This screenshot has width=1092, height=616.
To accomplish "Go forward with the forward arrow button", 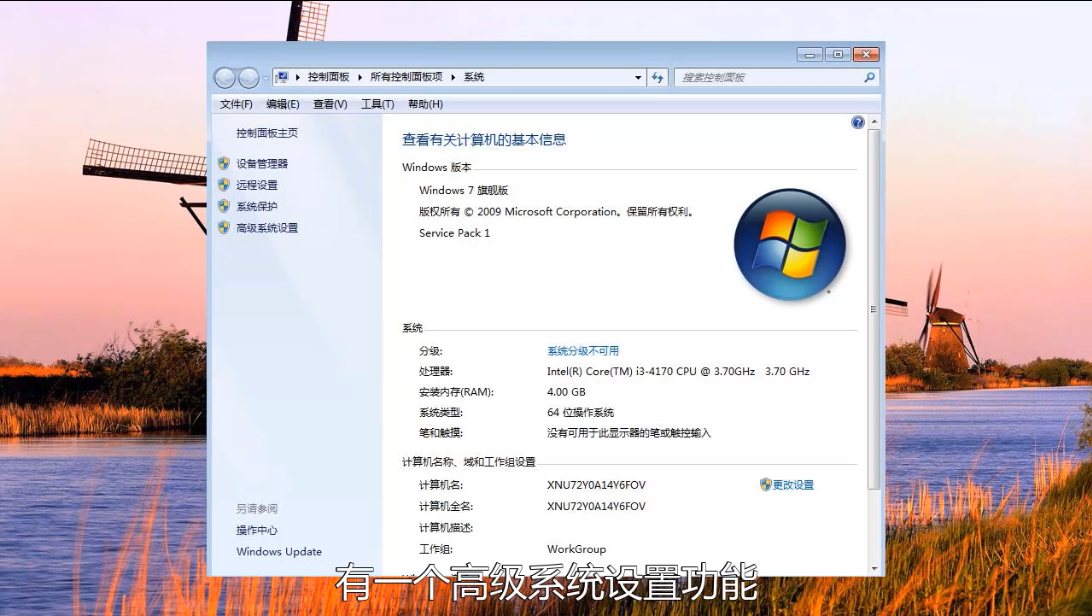I will tap(249, 77).
